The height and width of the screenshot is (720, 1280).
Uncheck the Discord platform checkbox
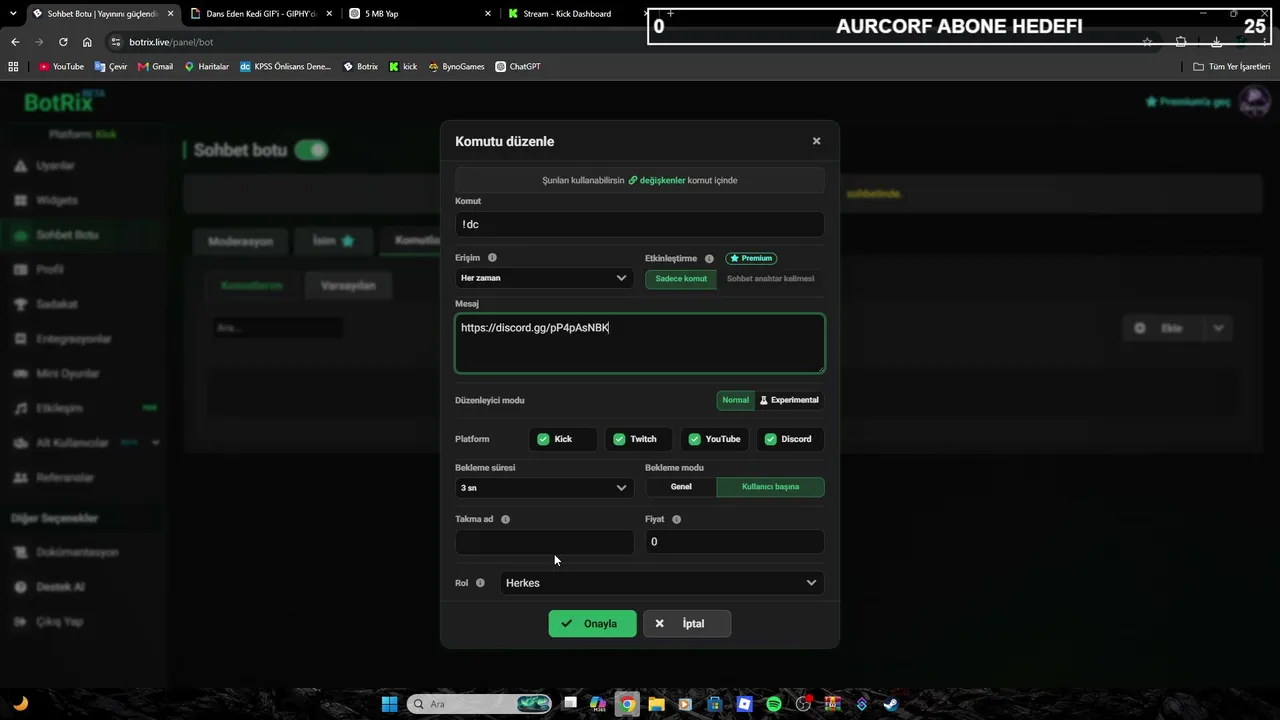pyautogui.click(x=770, y=439)
